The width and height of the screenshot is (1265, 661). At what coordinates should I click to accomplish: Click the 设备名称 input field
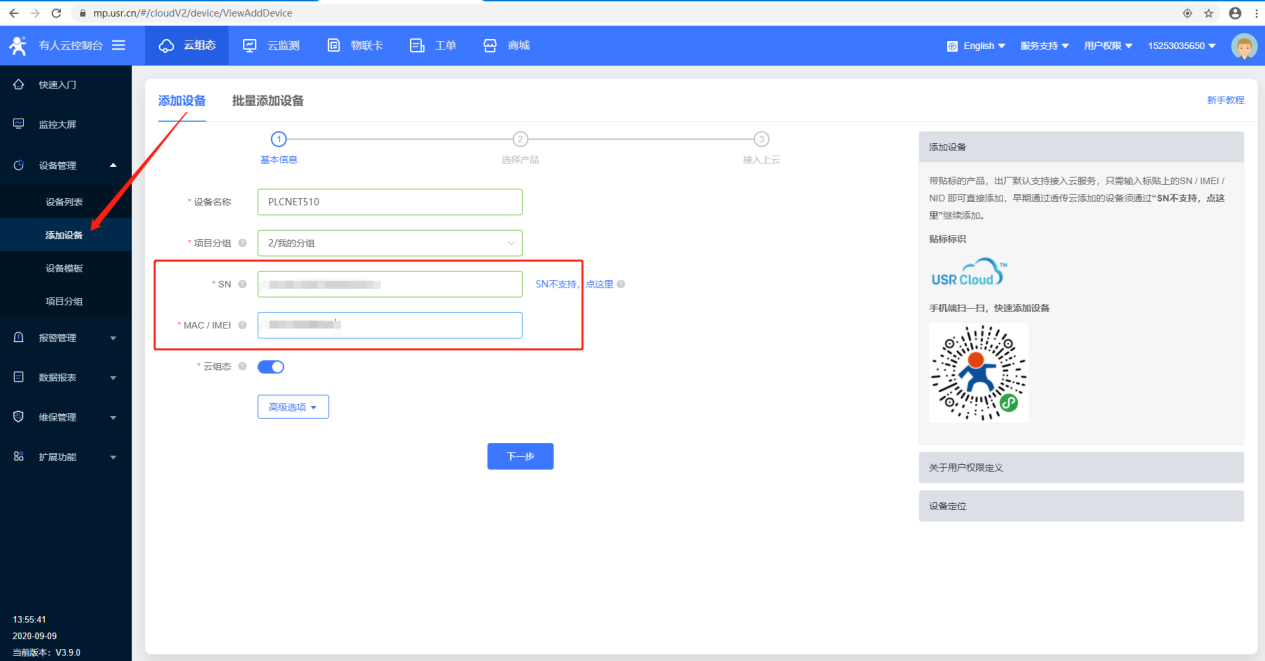[389, 202]
